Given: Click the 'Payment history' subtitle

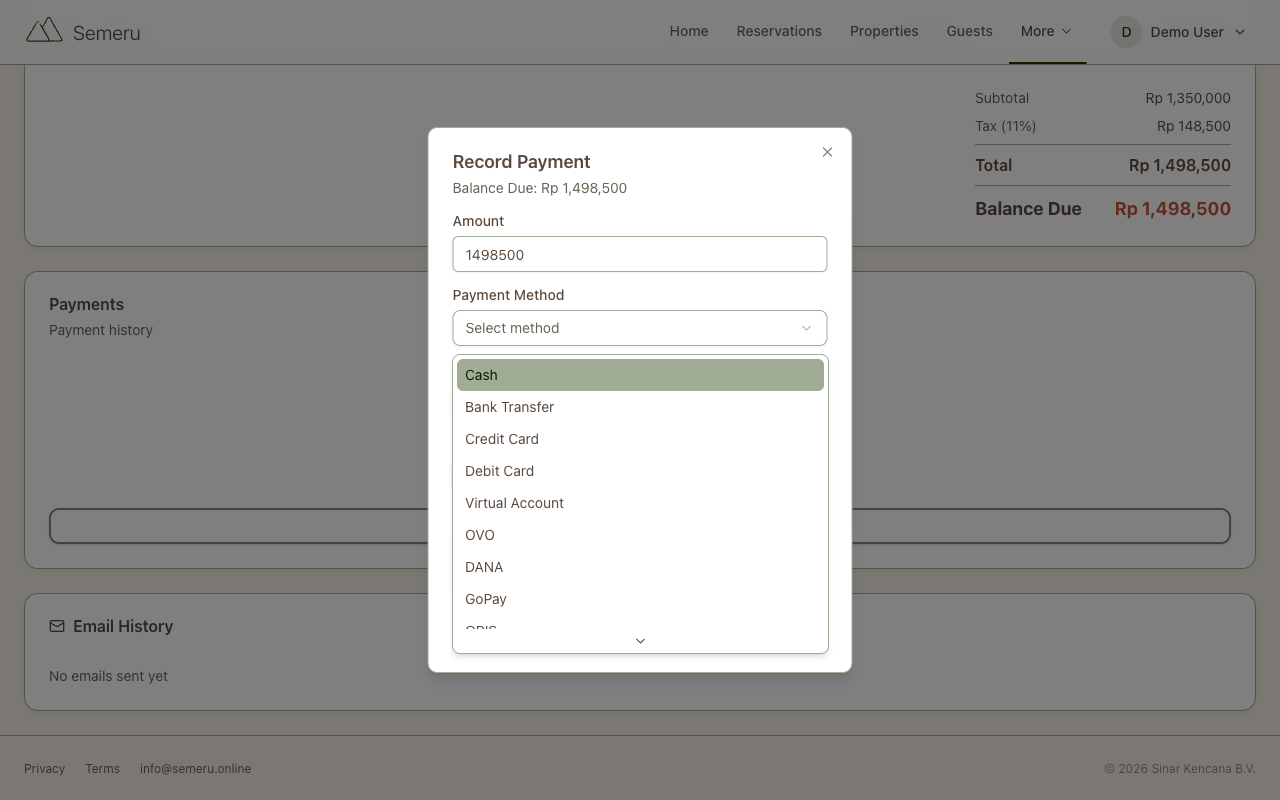Looking at the screenshot, I should click(101, 330).
